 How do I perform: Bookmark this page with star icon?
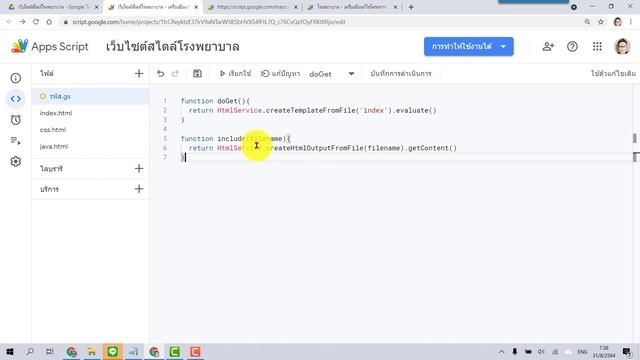(600, 22)
